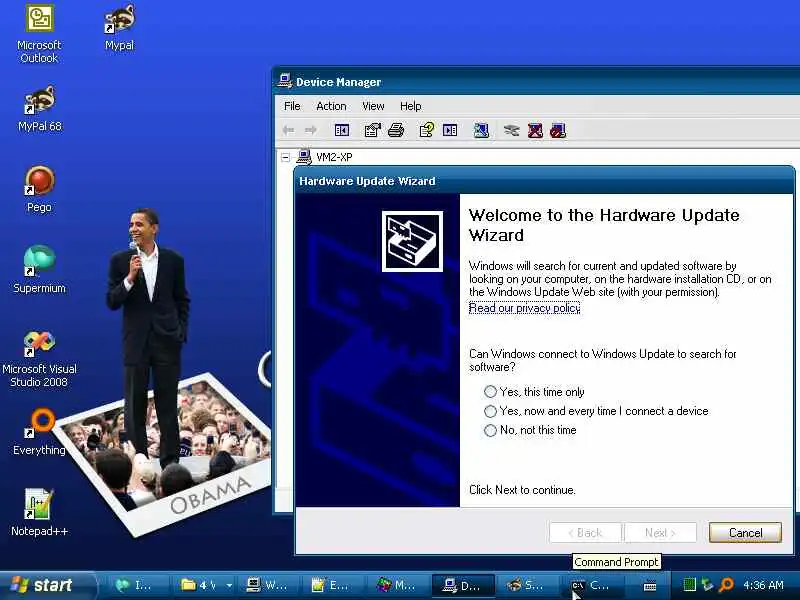Image resolution: width=800 pixels, height=600 pixels.
Task: Select the Notepad++ desktop shortcut
Action: pos(39,513)
